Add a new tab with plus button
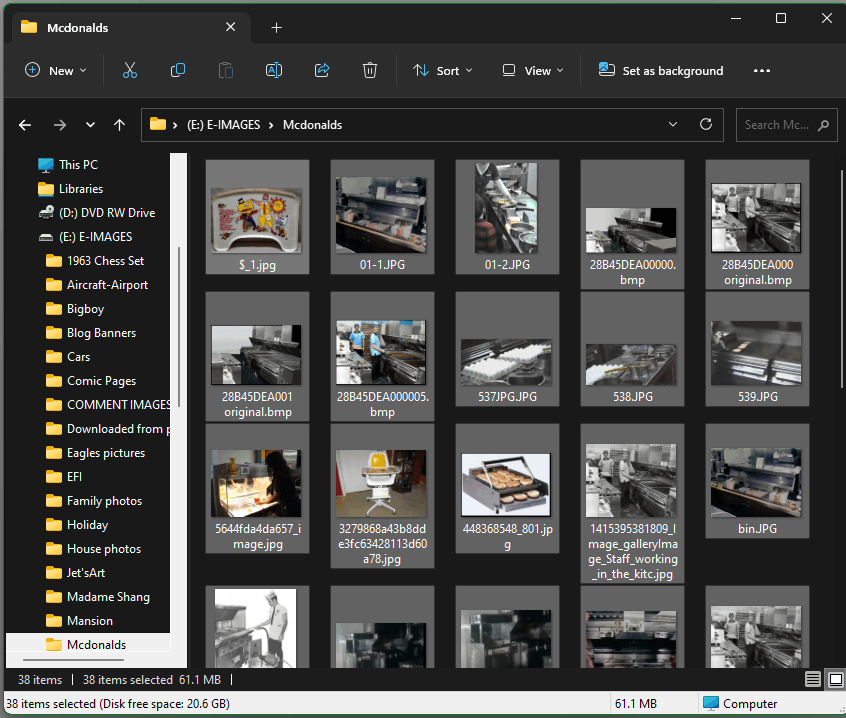Screen dimensions: 846x718 click(277, 28)
